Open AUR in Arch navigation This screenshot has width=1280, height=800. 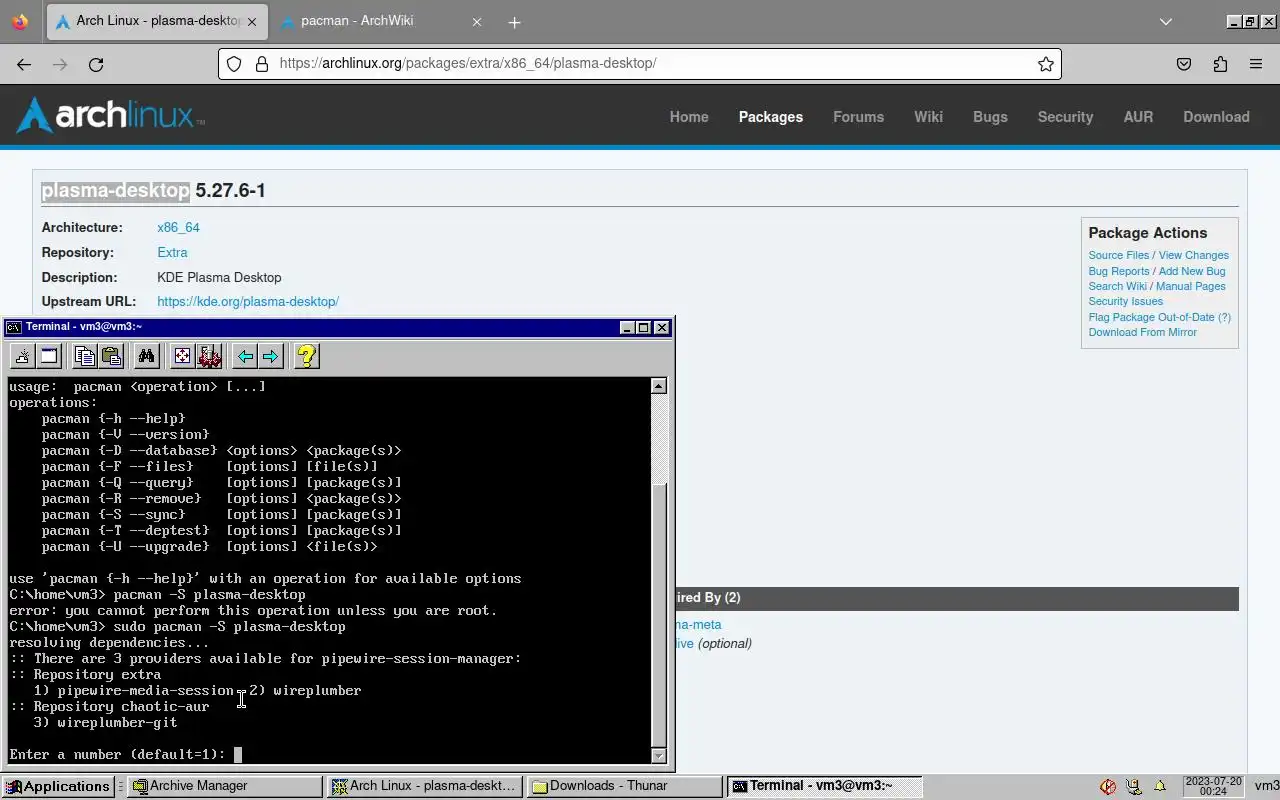point(1138,117)
